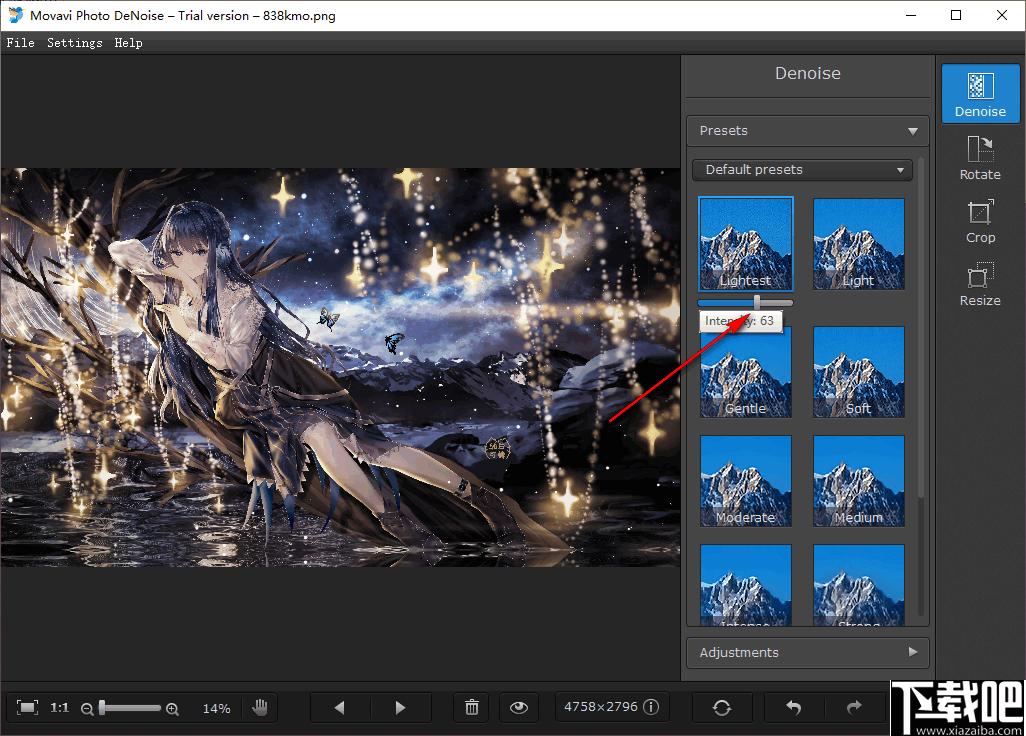This screenshot has width=1026, height=736.
Task: Undo the last action
Action: [x=794, y=707]
